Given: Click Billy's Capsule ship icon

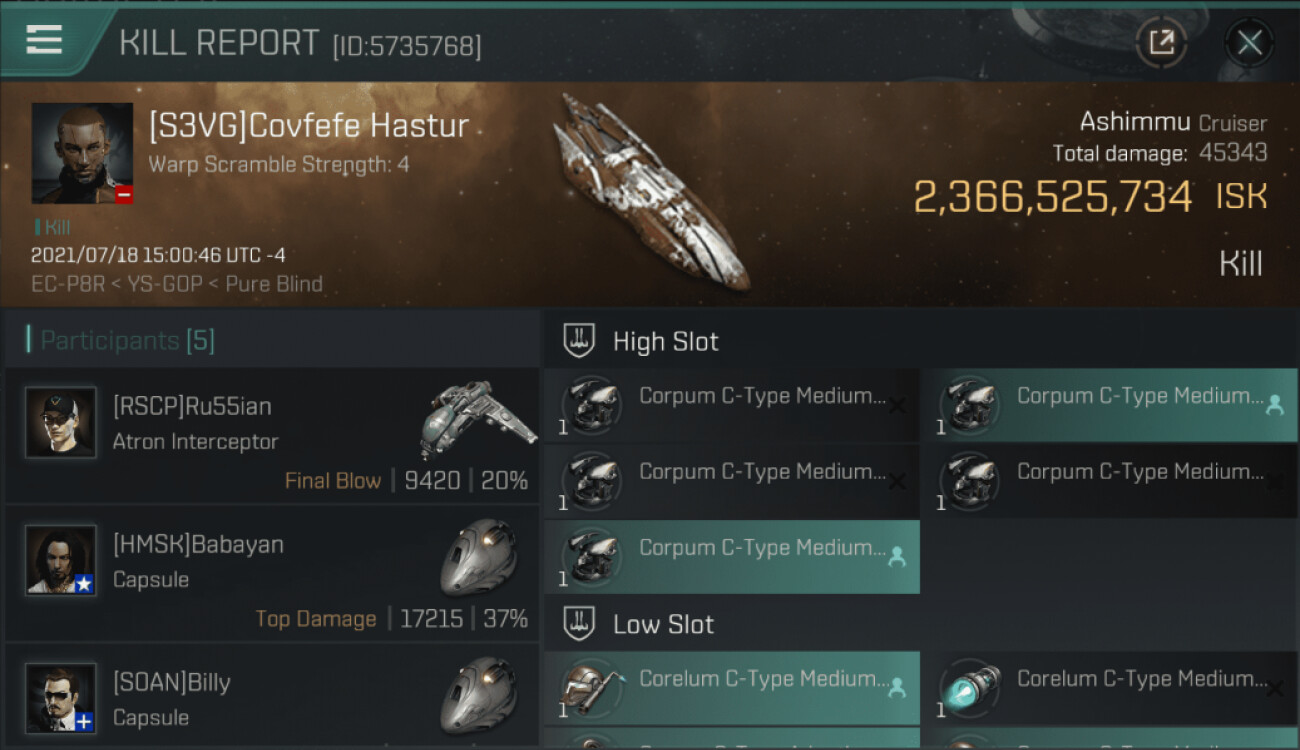Looking at the screenshot, I should pyautogui.click(x=479, y=694).
